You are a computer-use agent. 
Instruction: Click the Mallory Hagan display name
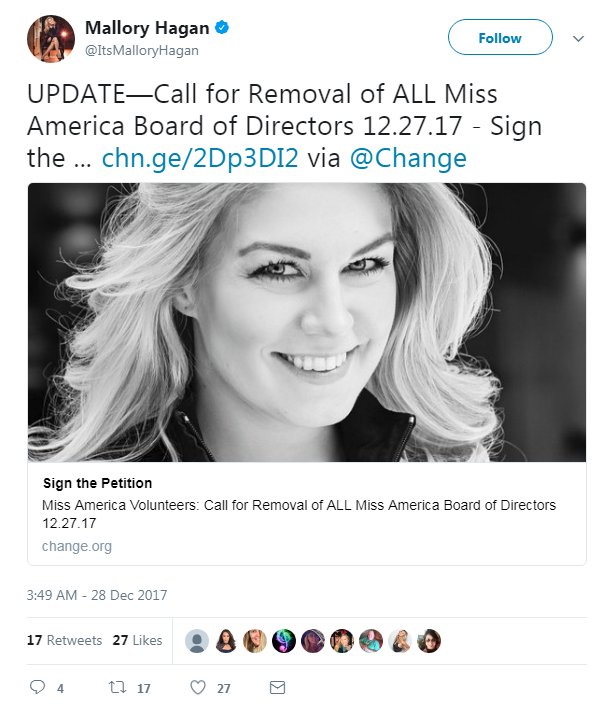pos(147,28)
